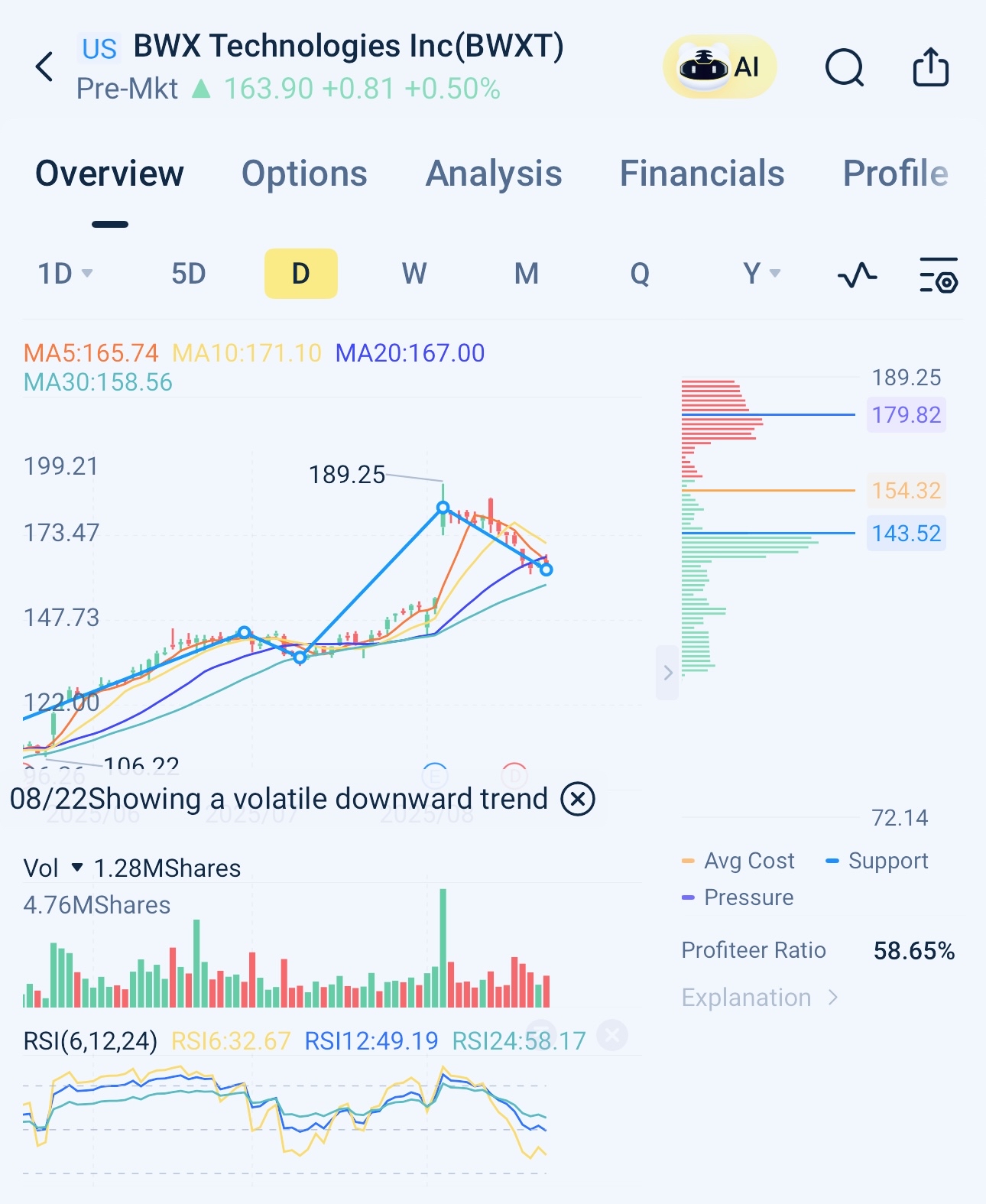Select the 5D timeframe button
Screen dimensions: 986x1204
pyautogui.click(x=188, y=274)
